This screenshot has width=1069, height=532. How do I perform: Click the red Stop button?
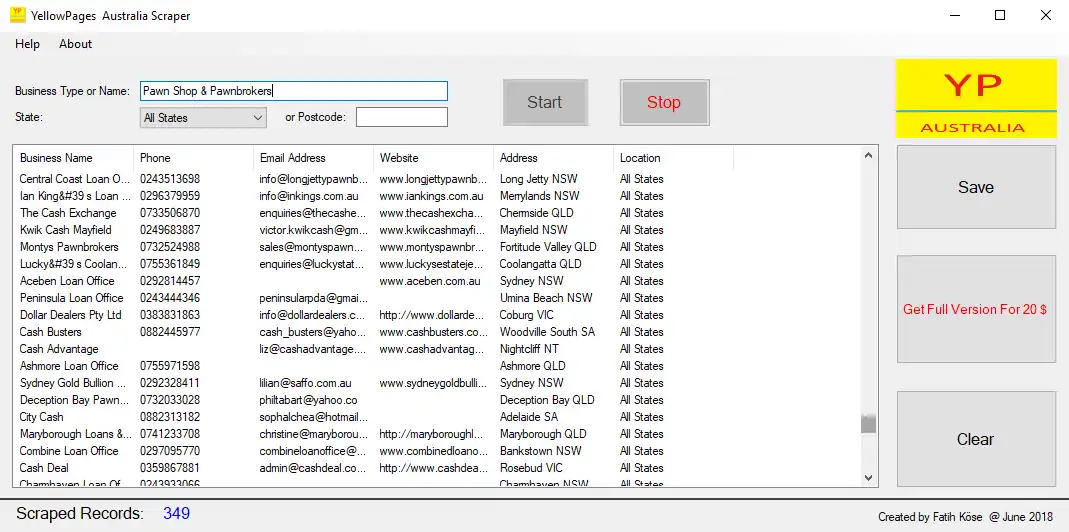[x=664, y=102]
